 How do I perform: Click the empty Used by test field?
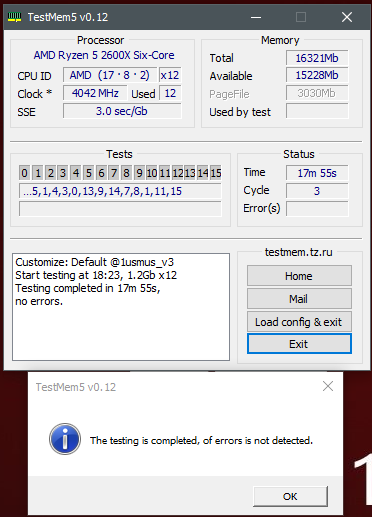pyautogui.click(x=317, y=111)
